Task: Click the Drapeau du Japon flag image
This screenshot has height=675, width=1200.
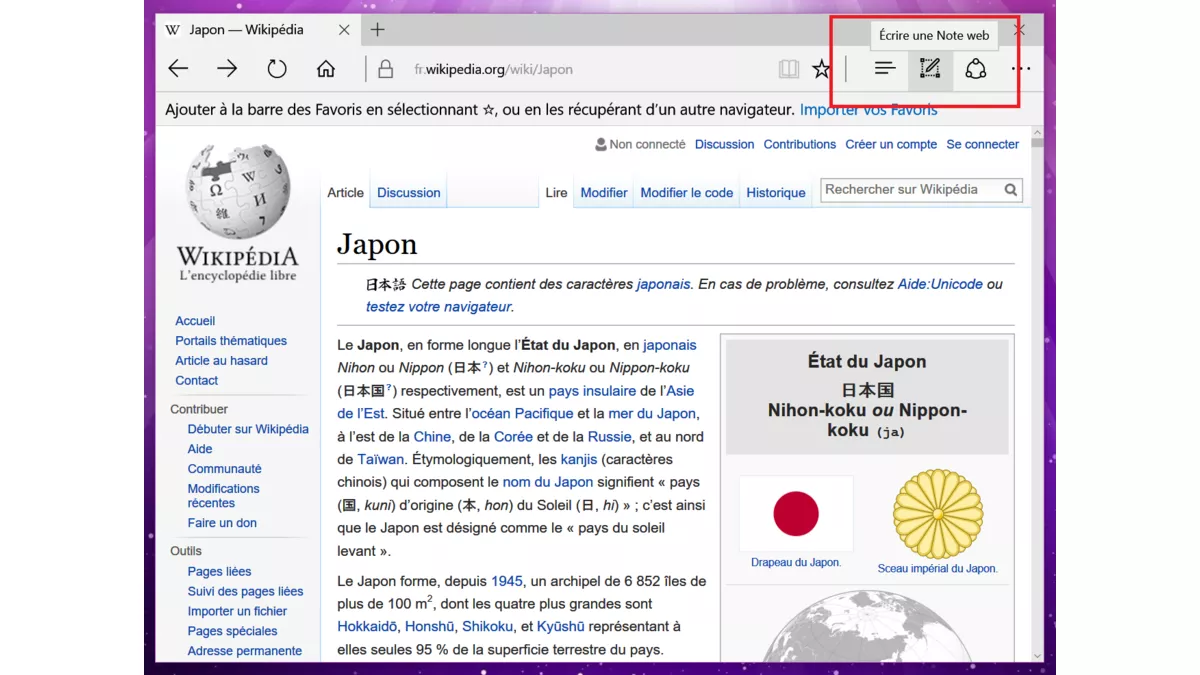Action: click(x=796, y=514)
